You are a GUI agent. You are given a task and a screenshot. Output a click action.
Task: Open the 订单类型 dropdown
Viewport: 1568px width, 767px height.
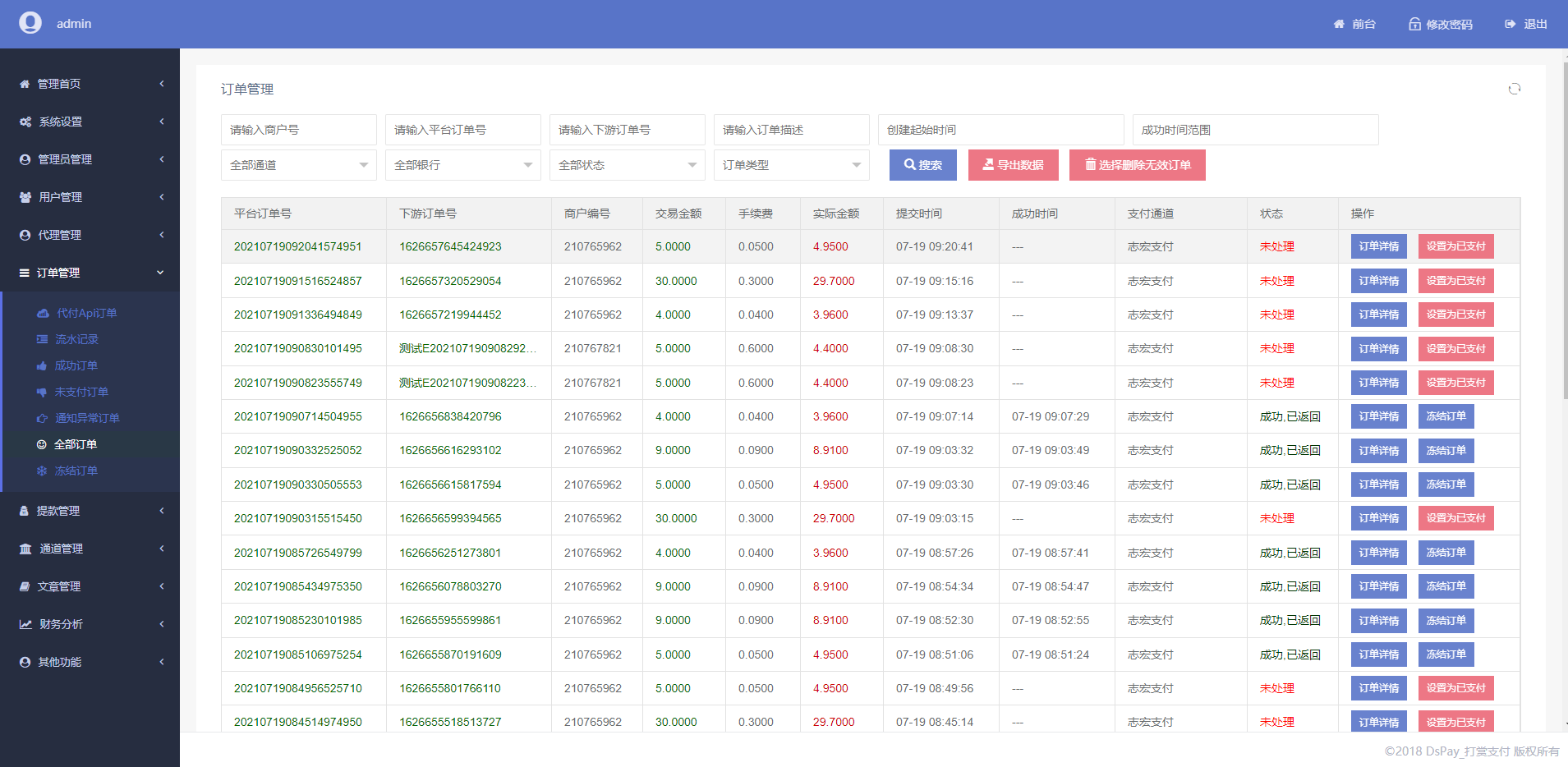point(791,164)
